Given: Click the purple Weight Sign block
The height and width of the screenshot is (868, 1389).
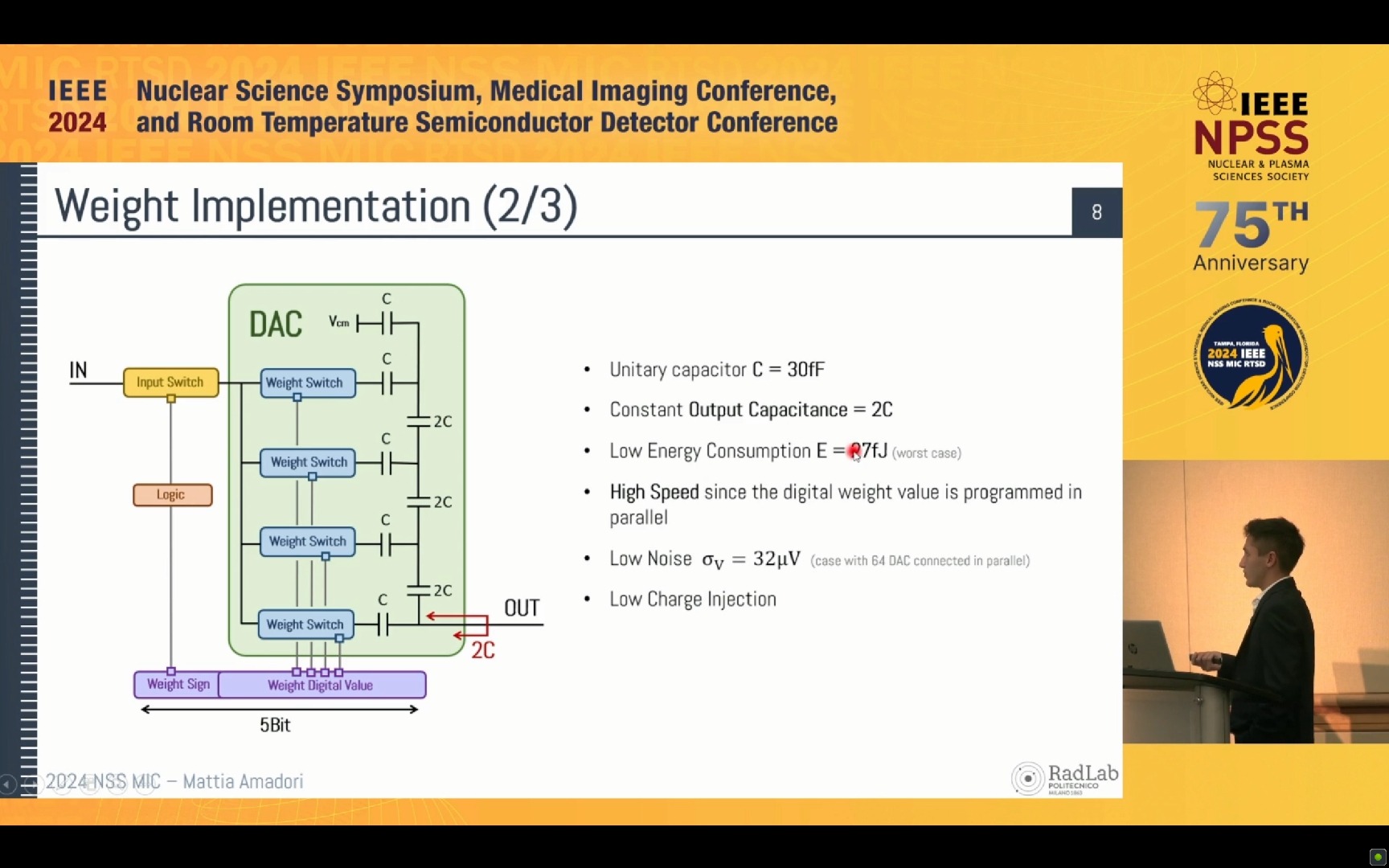Looking at the screenshot, I should click(177, 685).
